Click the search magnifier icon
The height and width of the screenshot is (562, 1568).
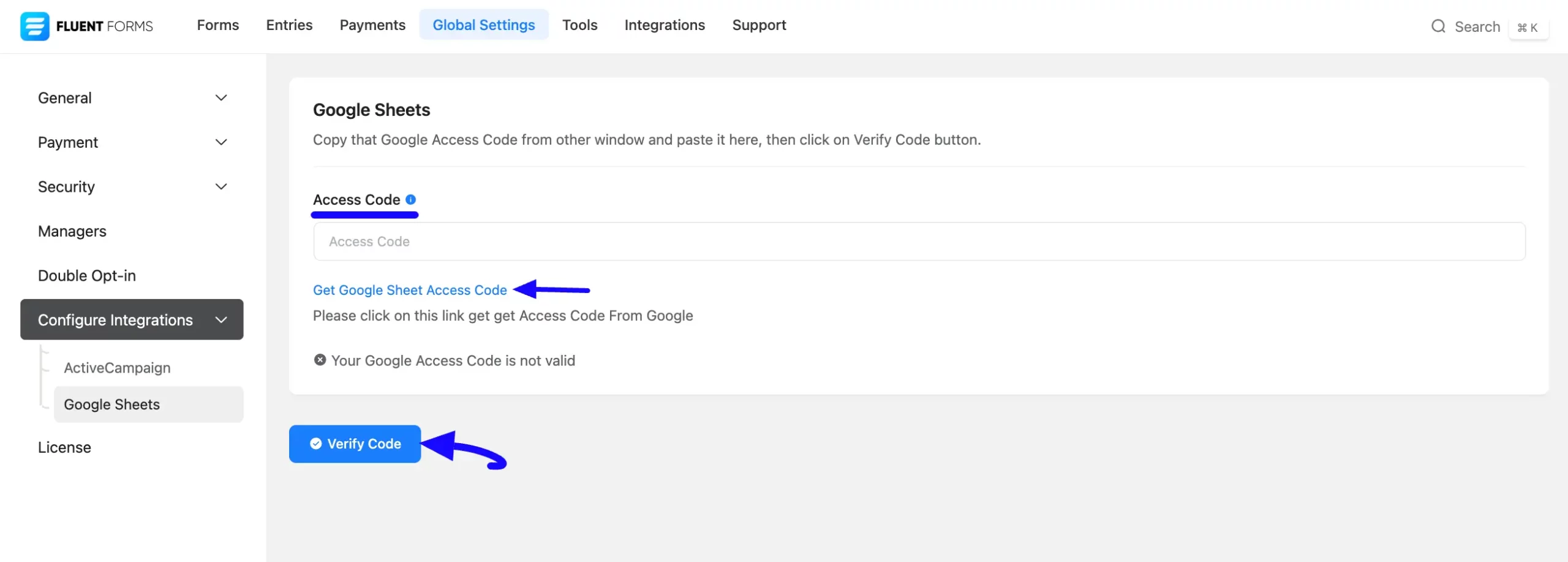1438,26
